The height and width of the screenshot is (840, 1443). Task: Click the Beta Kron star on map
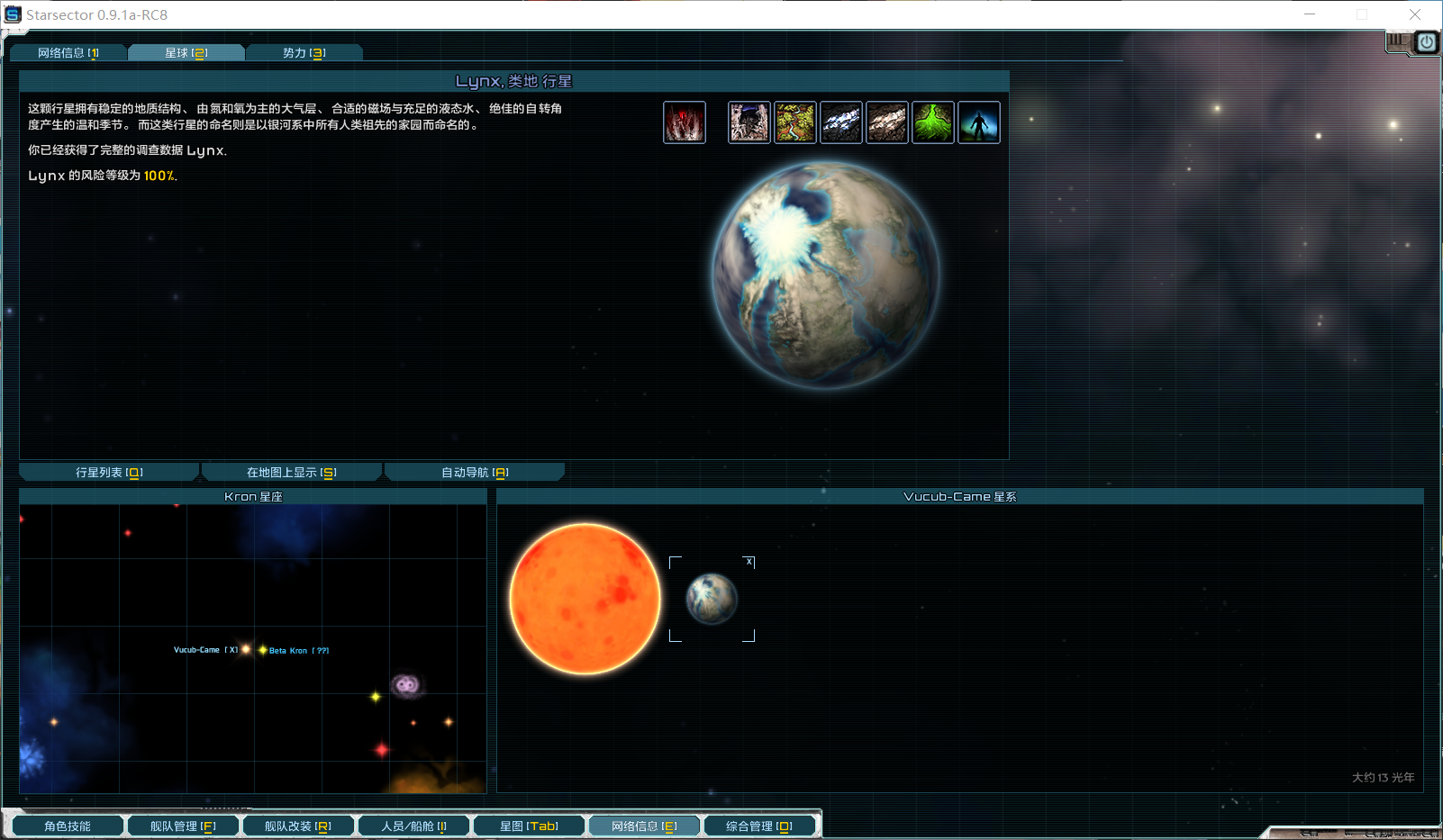click(263, 650)
